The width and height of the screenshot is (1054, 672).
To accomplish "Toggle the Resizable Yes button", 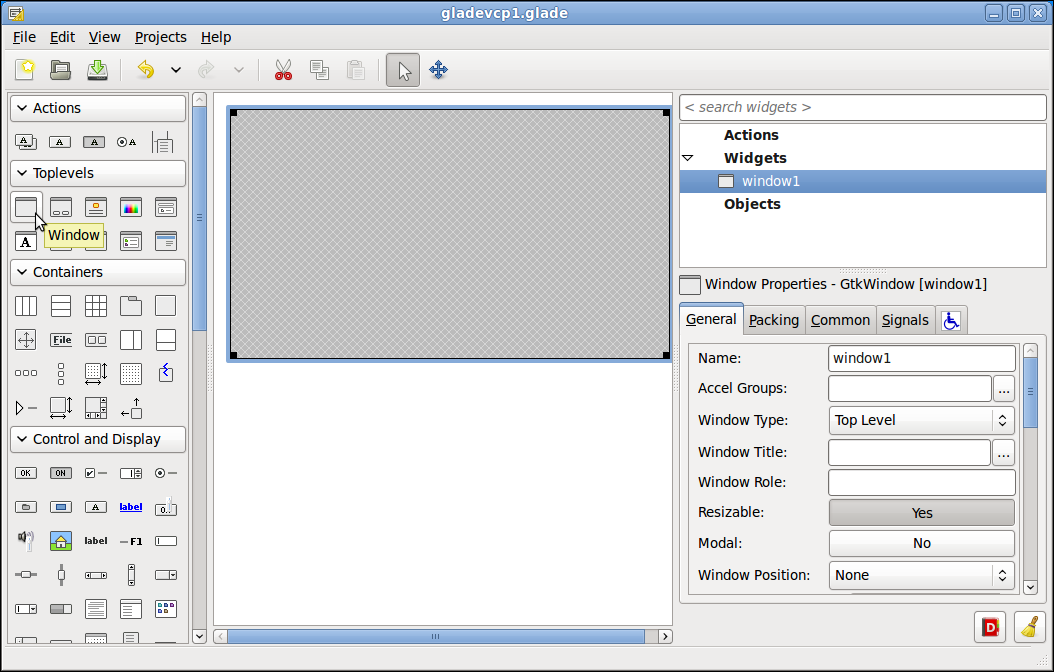I will click(x=922, y=513).
